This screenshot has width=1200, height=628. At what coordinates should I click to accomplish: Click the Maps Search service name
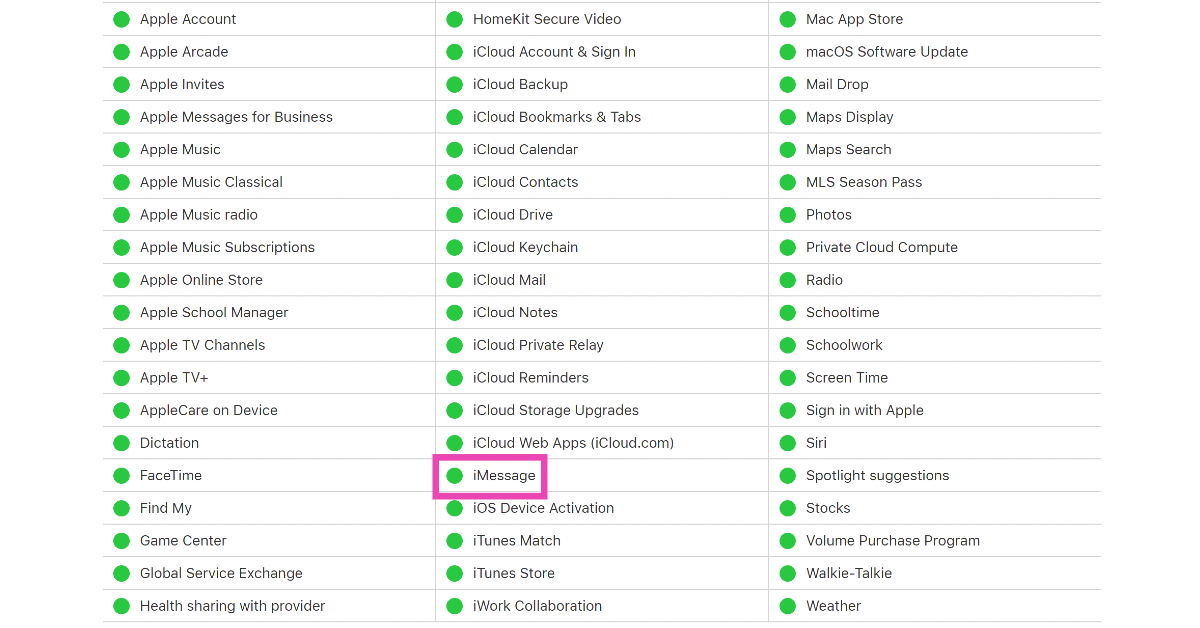click(848, 150)
